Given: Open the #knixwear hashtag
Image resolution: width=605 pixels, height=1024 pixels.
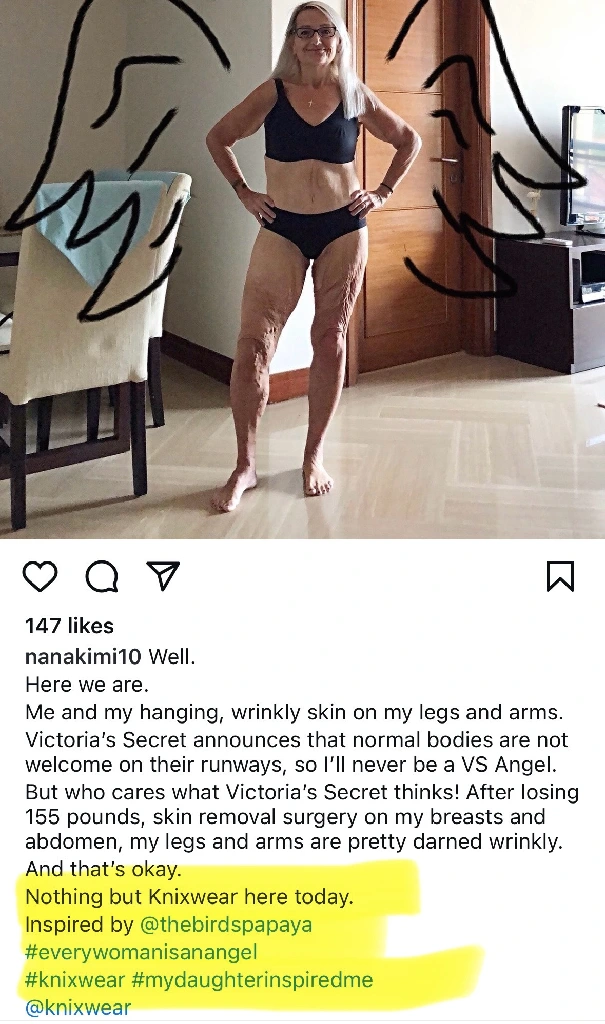Looking at the screenshot, I should click(74, 980).
